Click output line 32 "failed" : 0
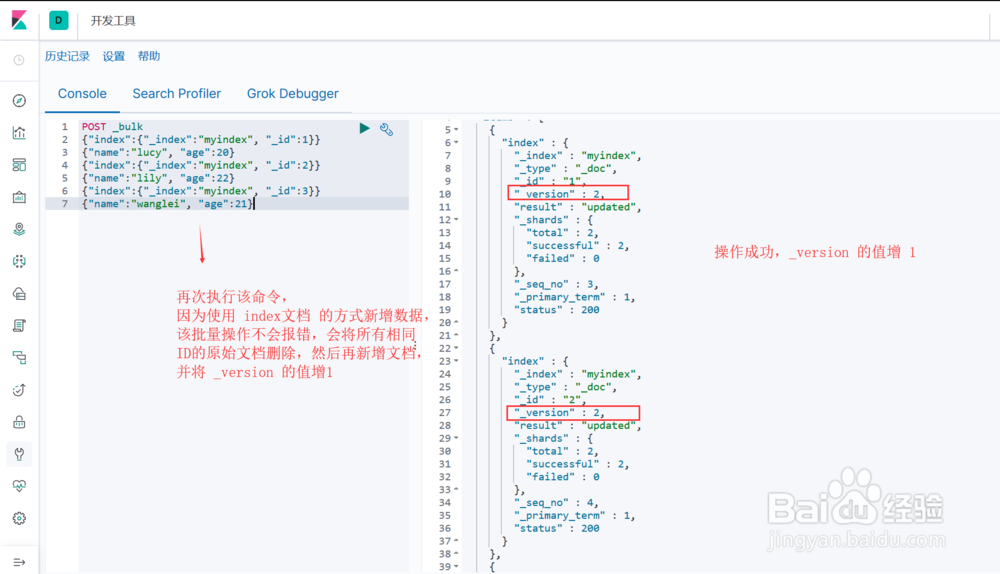 [562, 477]
